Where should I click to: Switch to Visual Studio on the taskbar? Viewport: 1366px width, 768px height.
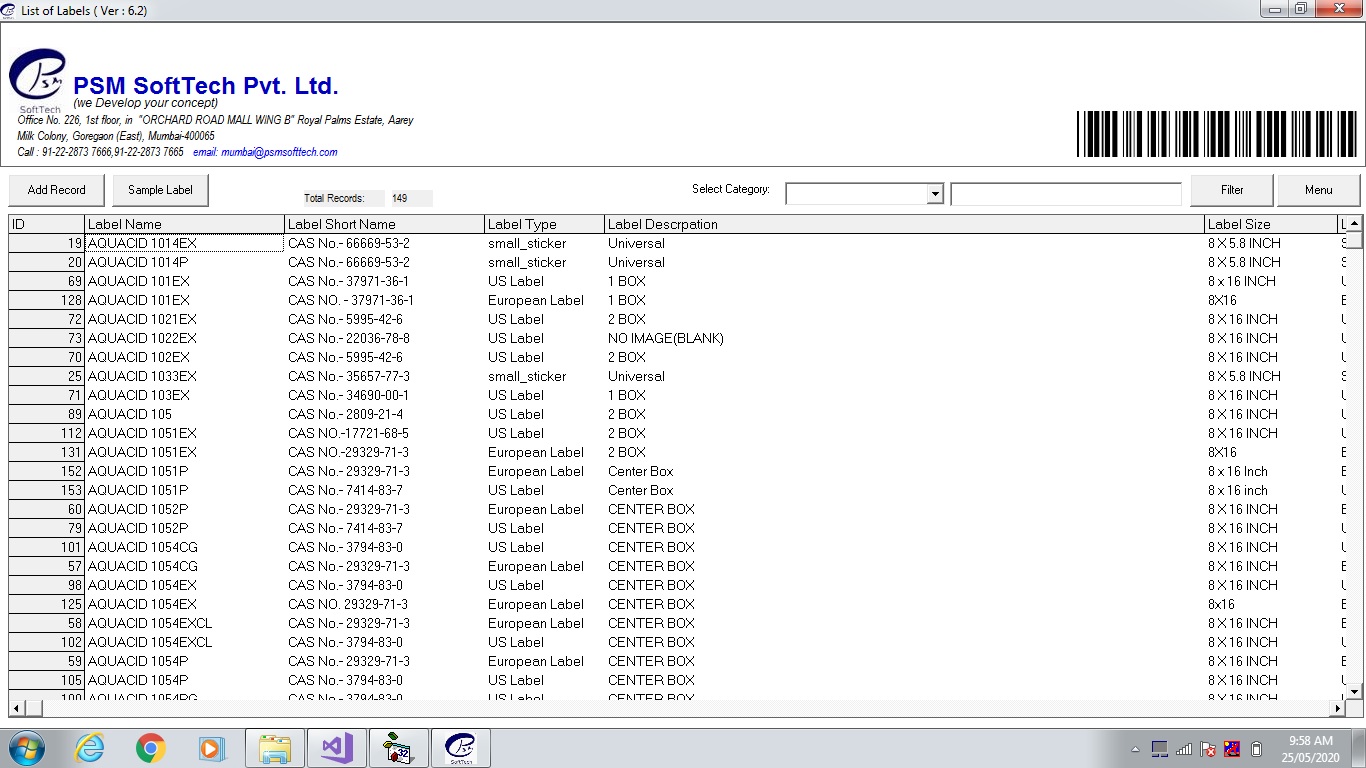336,748
